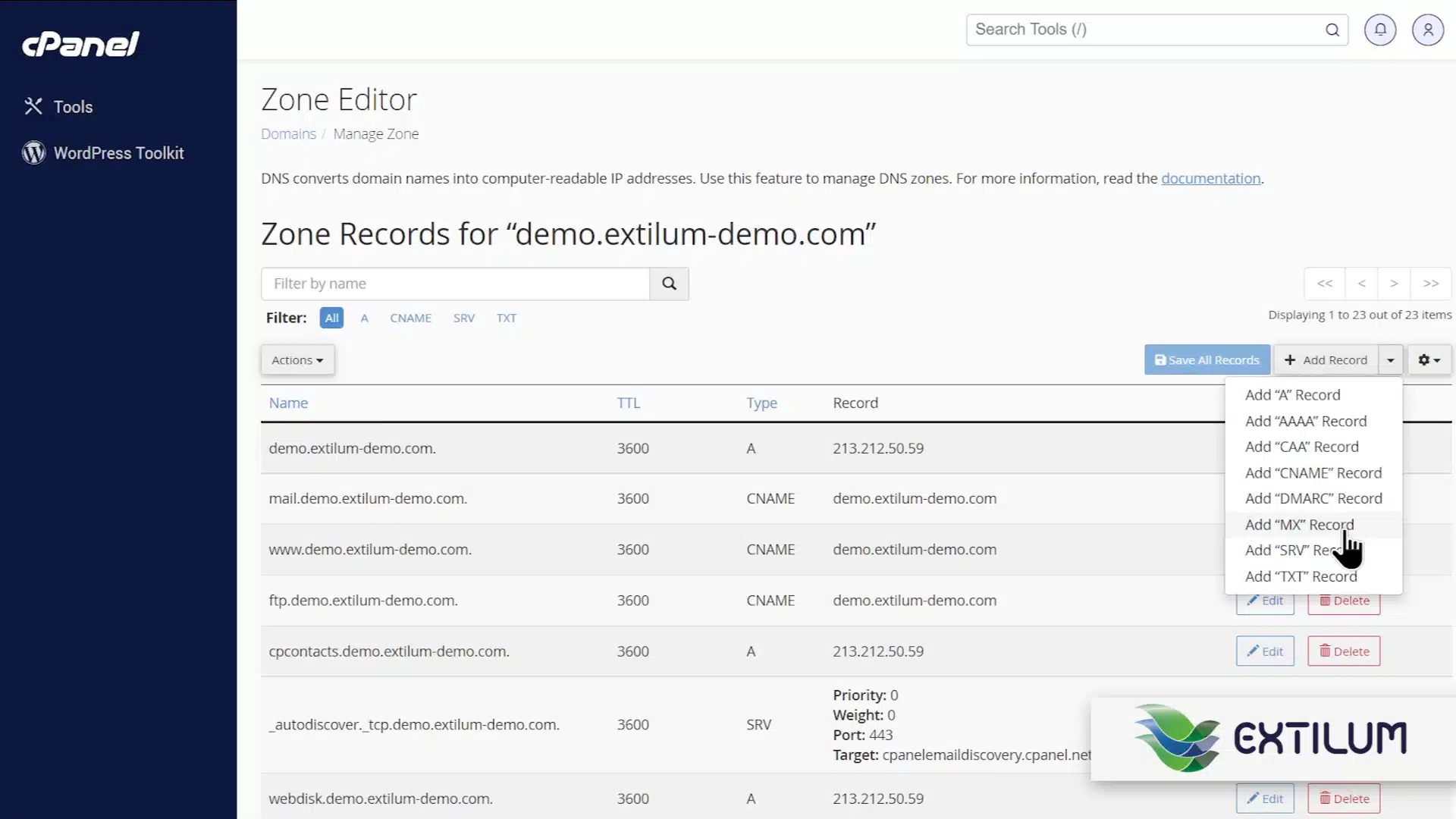1456x819 pixels.
Task: Sort table by Name column
Action: click(x=288, y=403)
